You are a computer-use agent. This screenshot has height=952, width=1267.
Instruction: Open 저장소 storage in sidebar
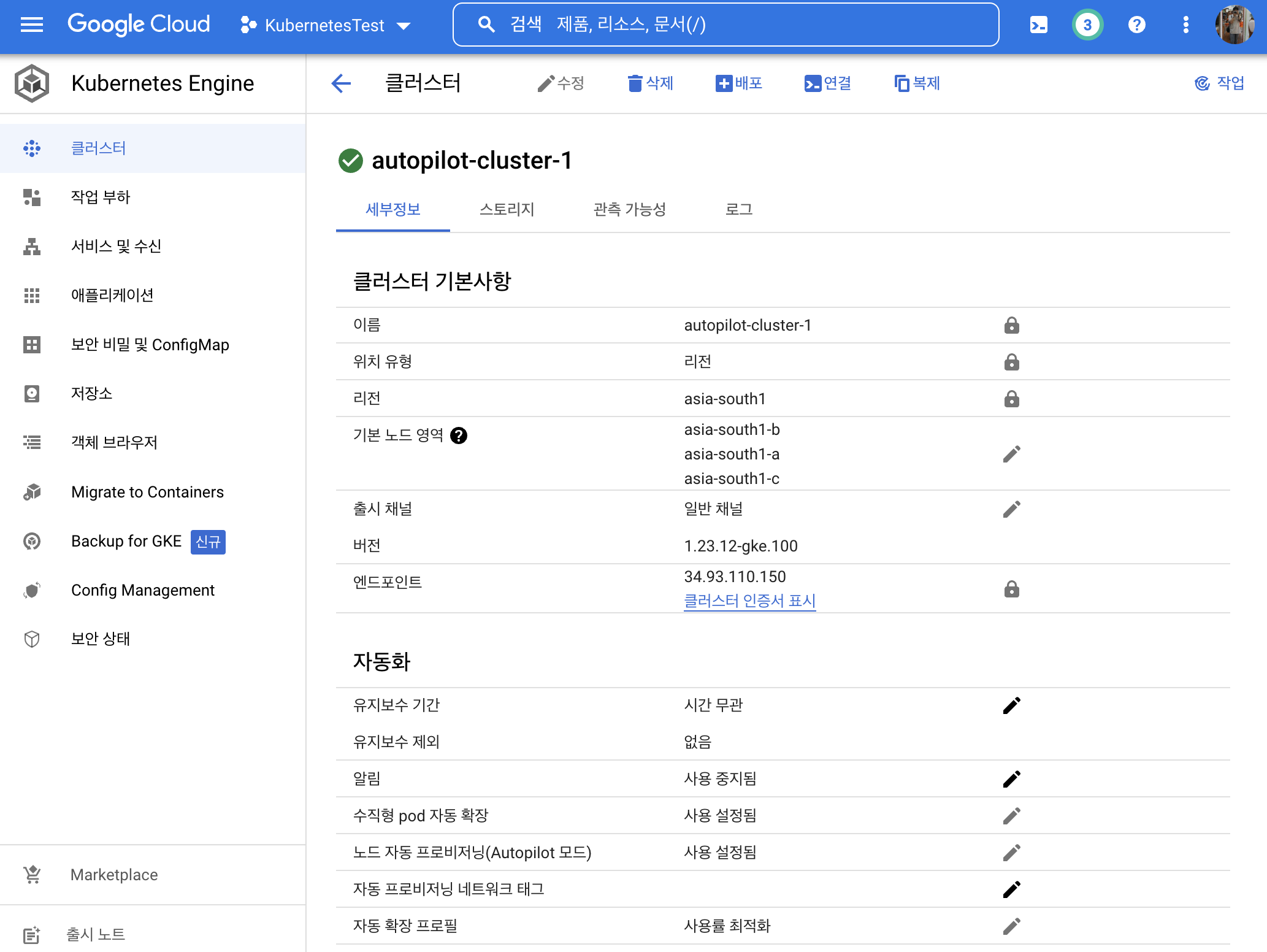click(x=153, y=394)
